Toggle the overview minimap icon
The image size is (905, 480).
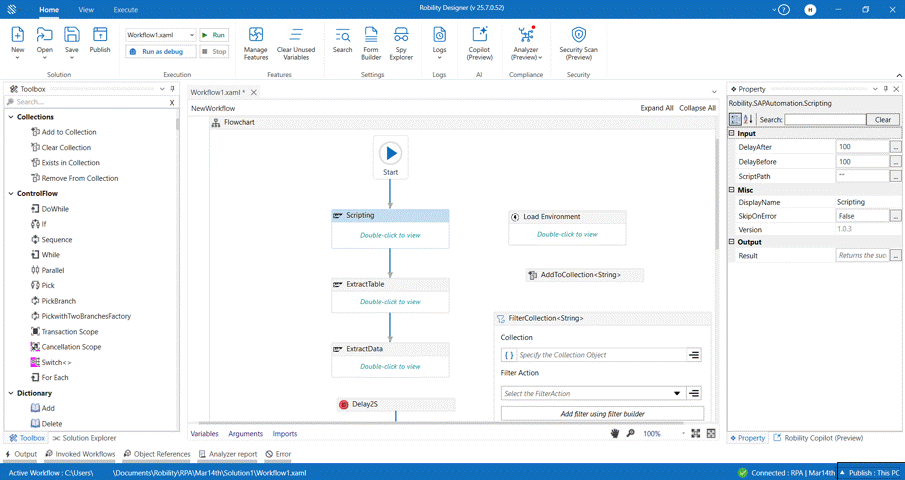(x=711, y=433)
